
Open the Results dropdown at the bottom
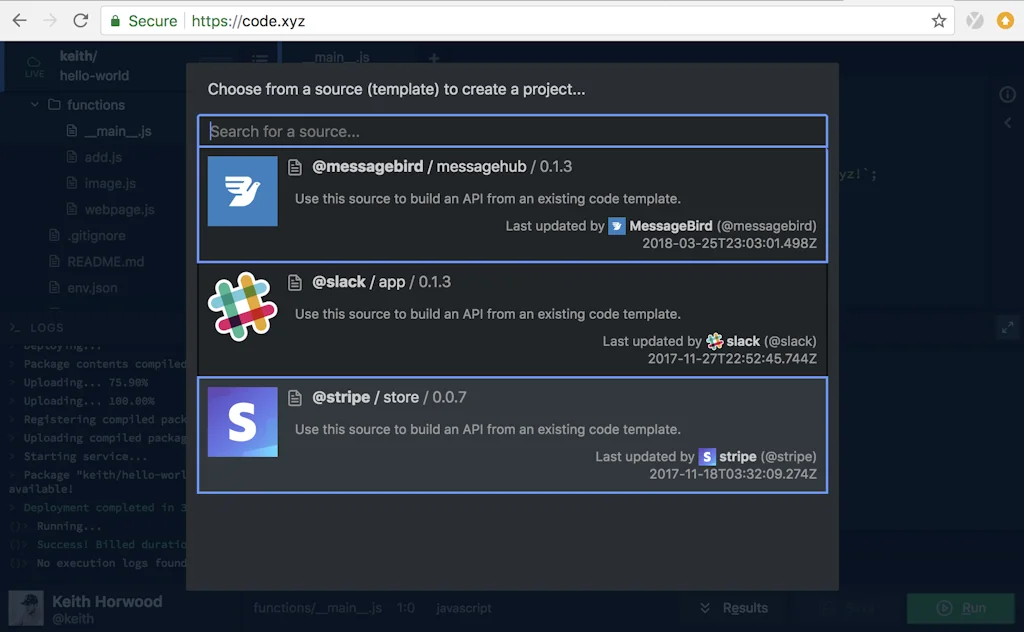coord(734,607)
